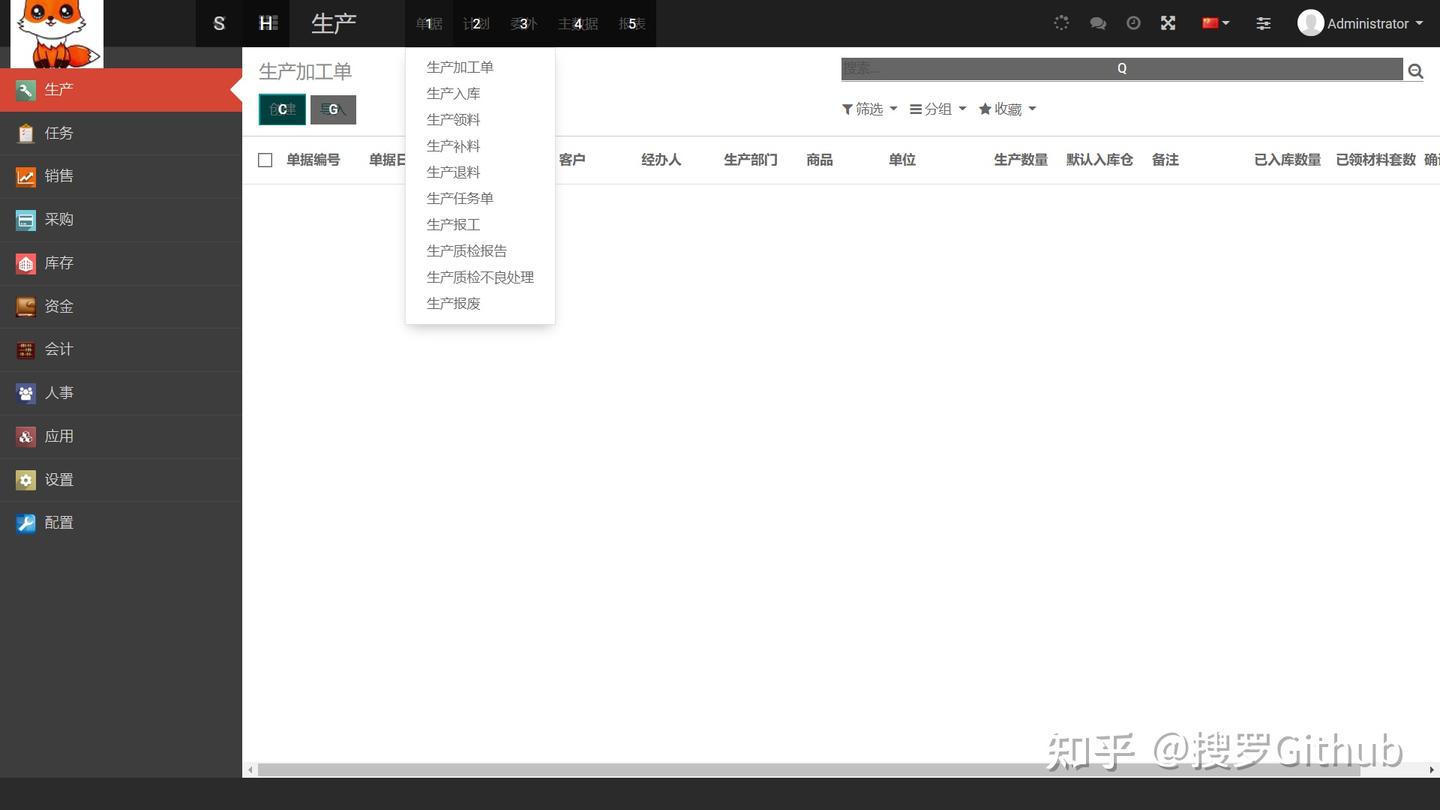Screen dimensions: 1440x810
Task: Select the 会计 accounting module icon
Action: [58, 349]
